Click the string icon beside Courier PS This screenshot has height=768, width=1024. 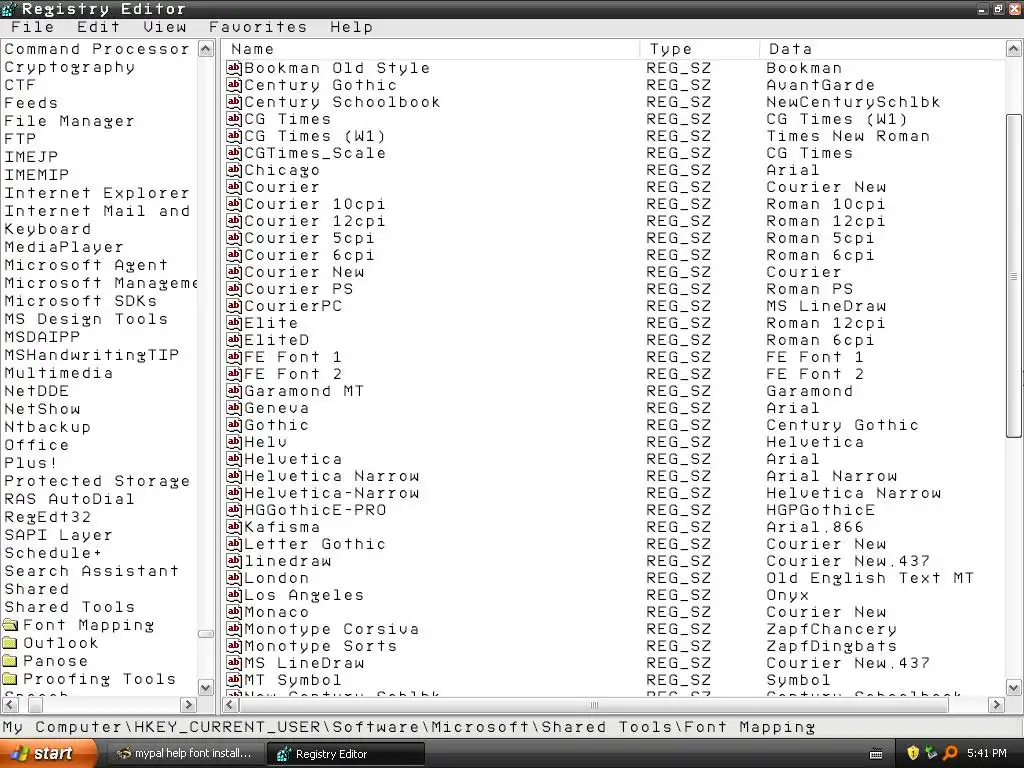(234, 288)
